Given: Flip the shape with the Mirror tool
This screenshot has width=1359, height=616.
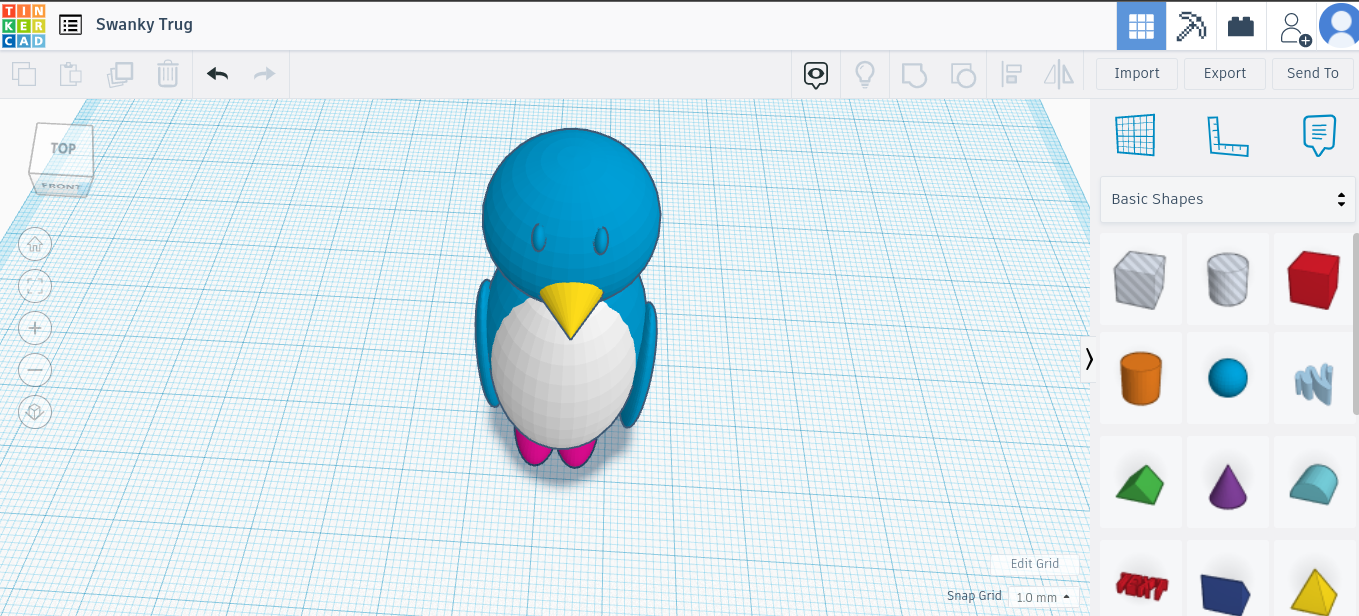Looking at the screenshot, I should [x=1059, y=73].
